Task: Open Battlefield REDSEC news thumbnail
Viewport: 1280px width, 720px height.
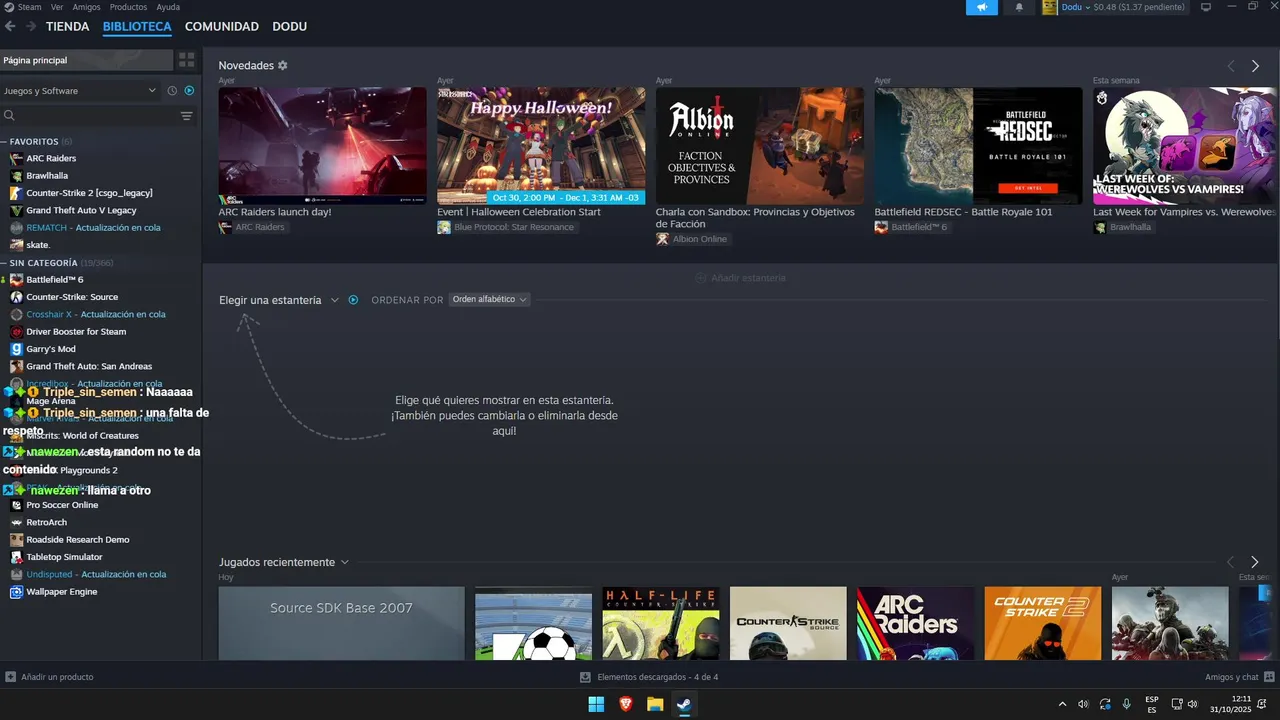Action: coord(978,146)
